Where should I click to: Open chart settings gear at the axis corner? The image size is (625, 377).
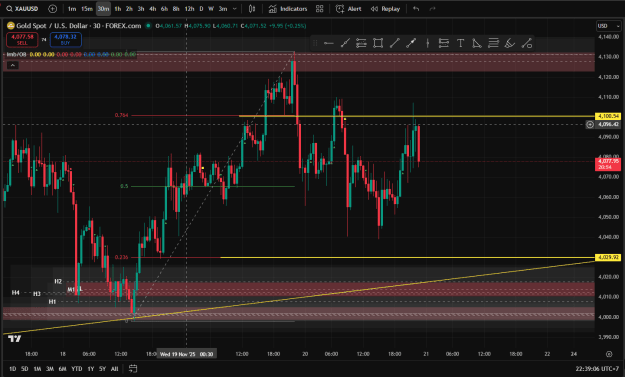pos(609,354)
